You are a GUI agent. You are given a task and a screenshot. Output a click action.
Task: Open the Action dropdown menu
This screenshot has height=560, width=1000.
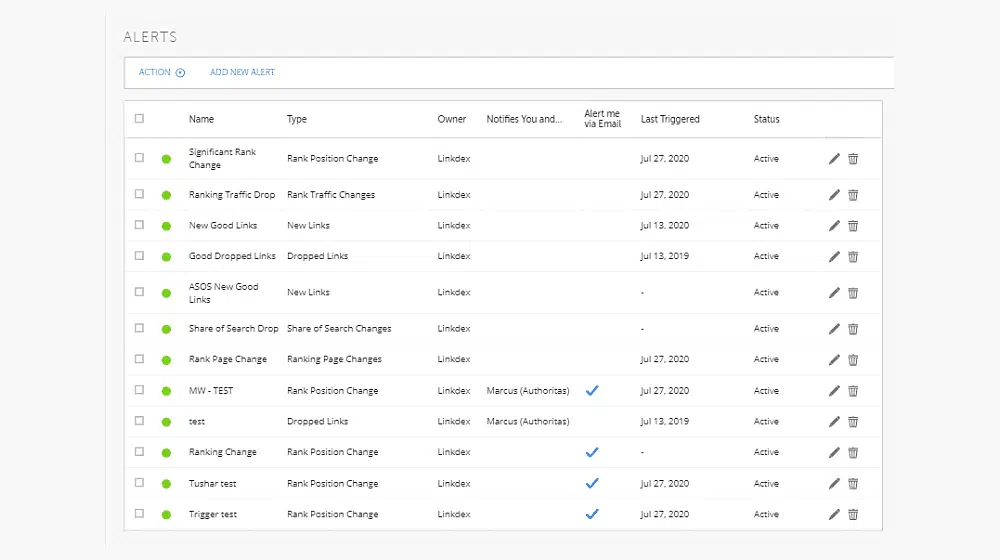[162, 72]
